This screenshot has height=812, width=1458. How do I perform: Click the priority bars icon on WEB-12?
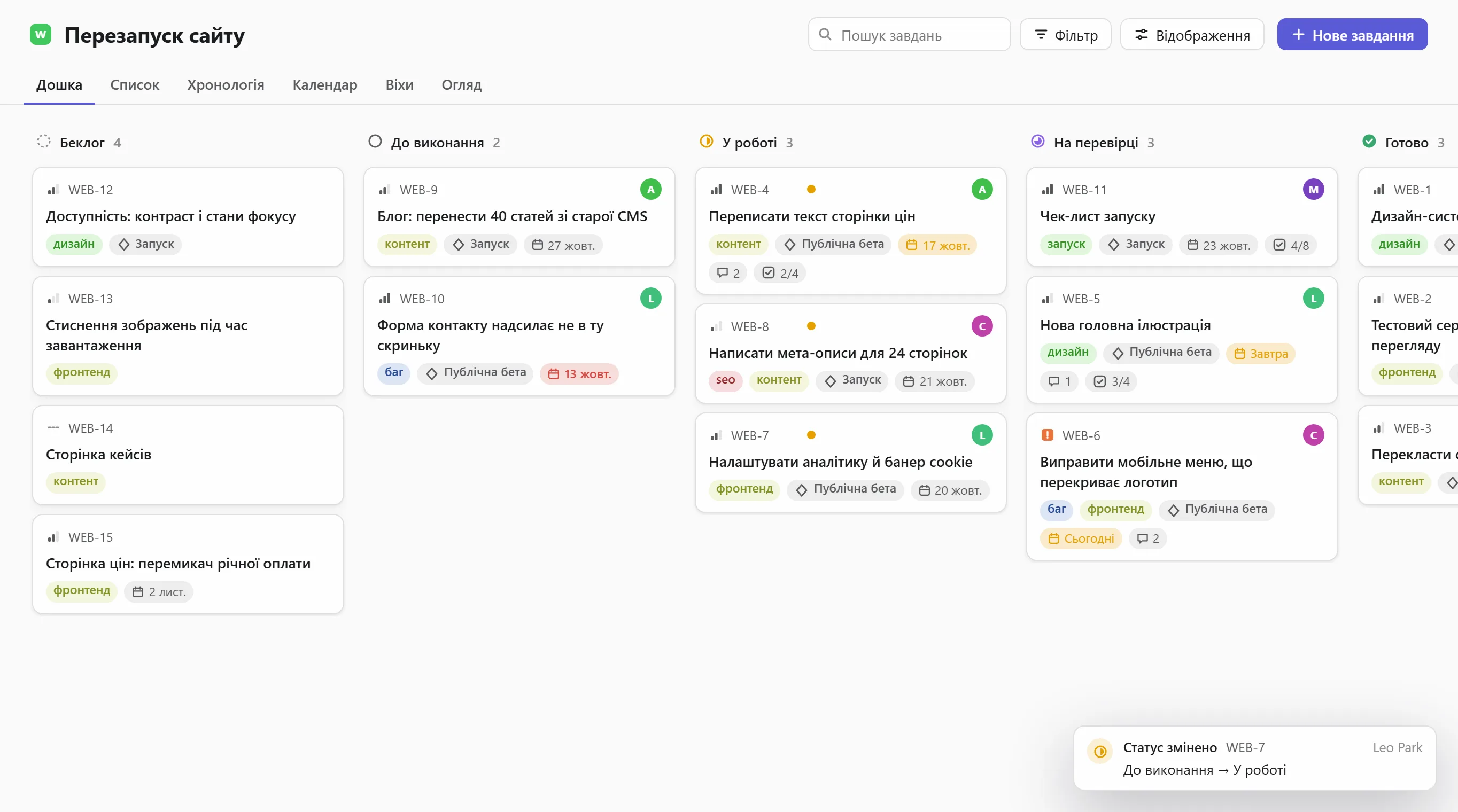[x=53, y=190]
